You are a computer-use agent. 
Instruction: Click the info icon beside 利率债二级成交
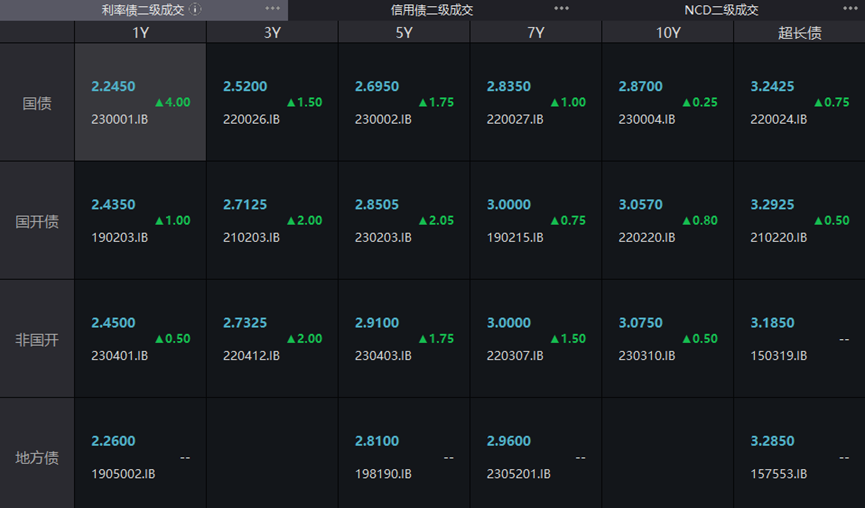pos(195,10)
